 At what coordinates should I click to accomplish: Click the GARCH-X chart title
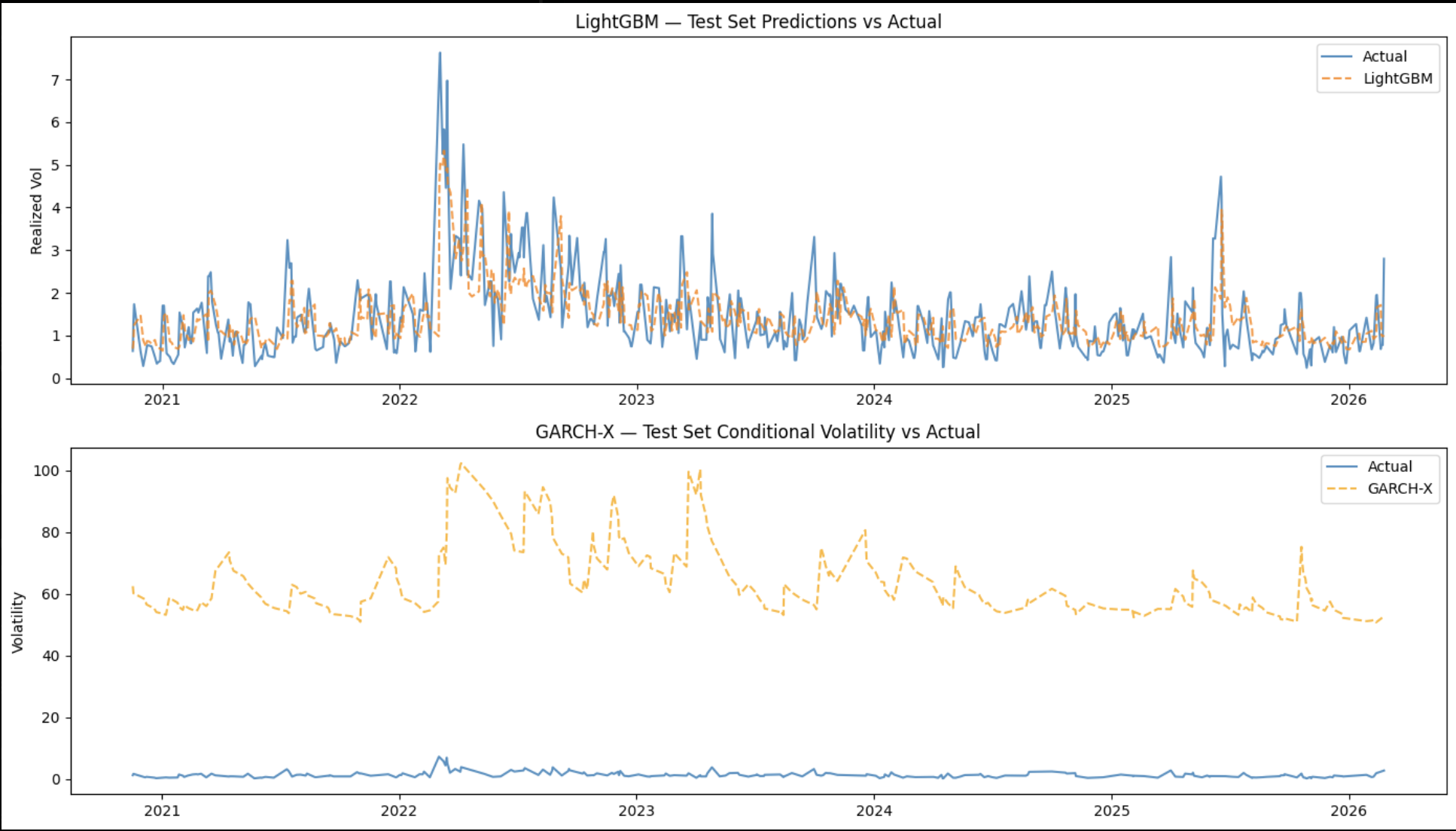757,432
